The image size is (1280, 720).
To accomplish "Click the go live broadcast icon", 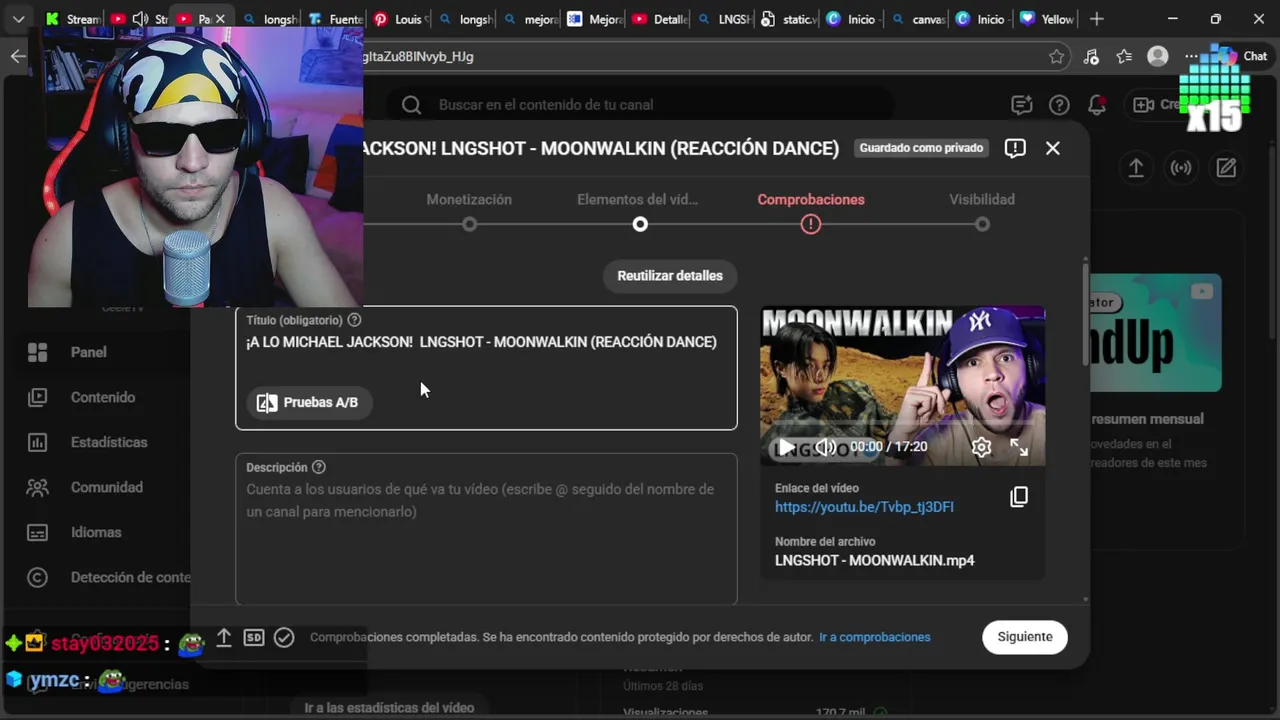I will pos(1181,168).
